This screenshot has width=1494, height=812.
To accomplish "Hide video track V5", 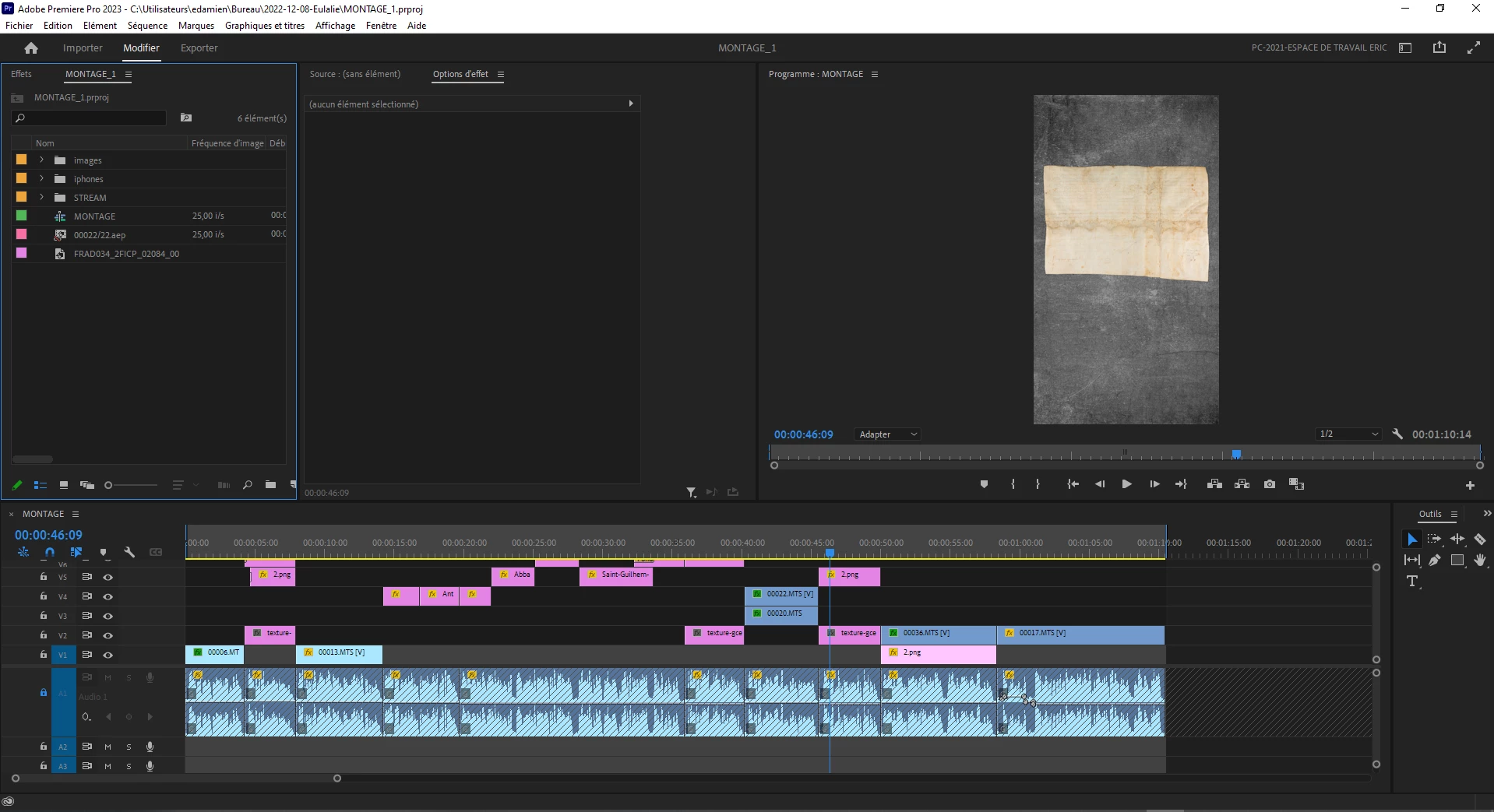I will pos(108,577).
